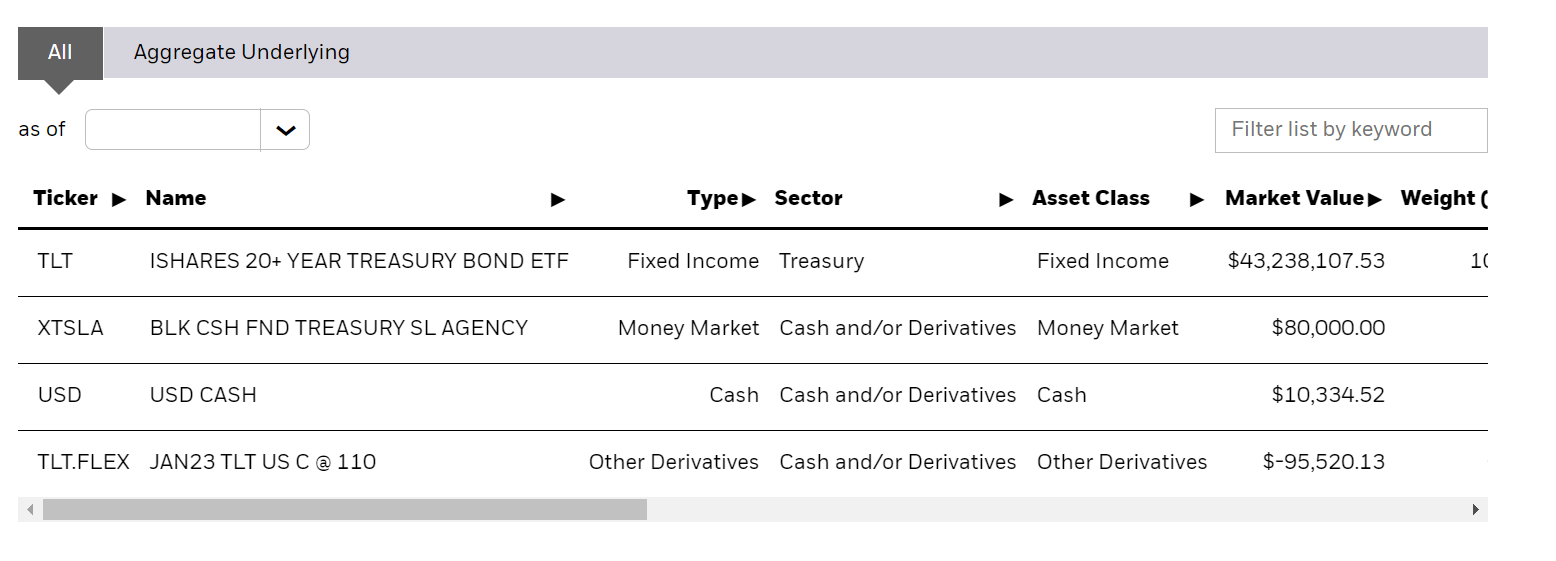Sort by the Asset Class column arrow
Image resolution: width=1556 pixels, height=561 pixels.
(x=1196, y=200)
